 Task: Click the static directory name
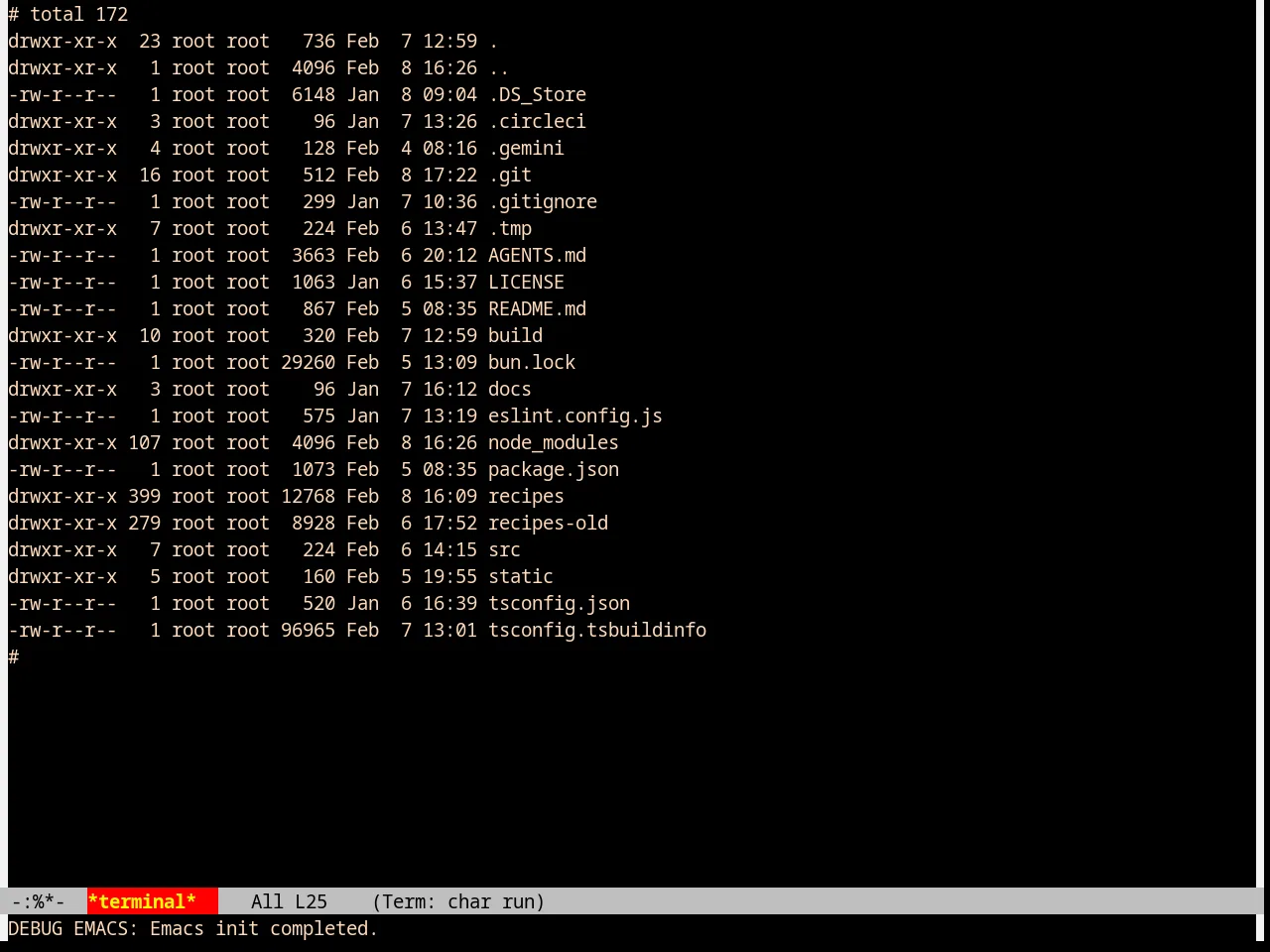(521, 576)
